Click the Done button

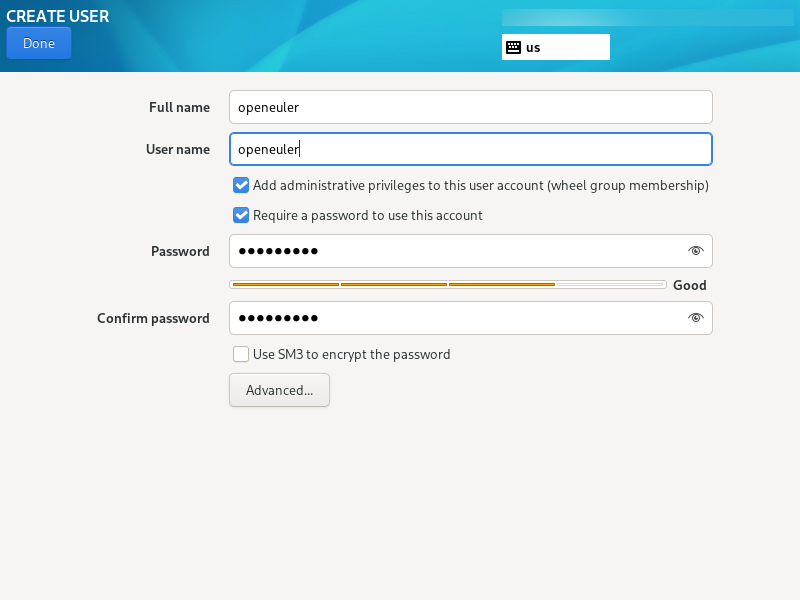tap(38, 43)
